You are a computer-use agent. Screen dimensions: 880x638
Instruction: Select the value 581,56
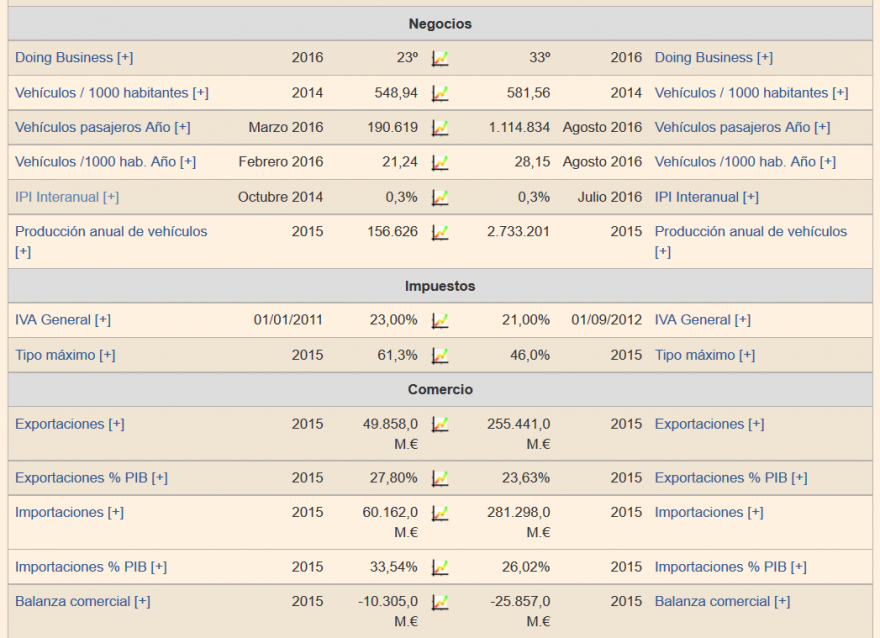click(x=529, y=93)
